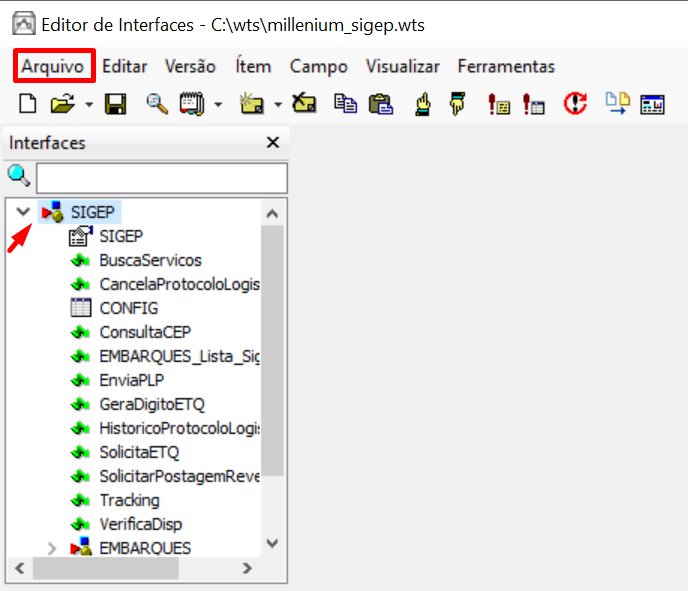Select EnviaPLP in the tree

click(x=132, y=380)
